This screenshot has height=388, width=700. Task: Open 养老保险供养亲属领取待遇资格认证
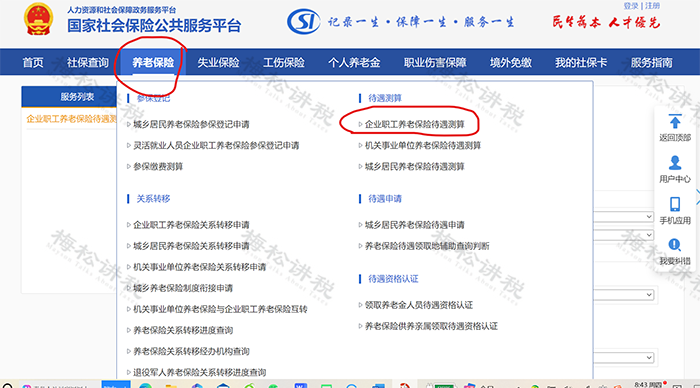[431, 326]
